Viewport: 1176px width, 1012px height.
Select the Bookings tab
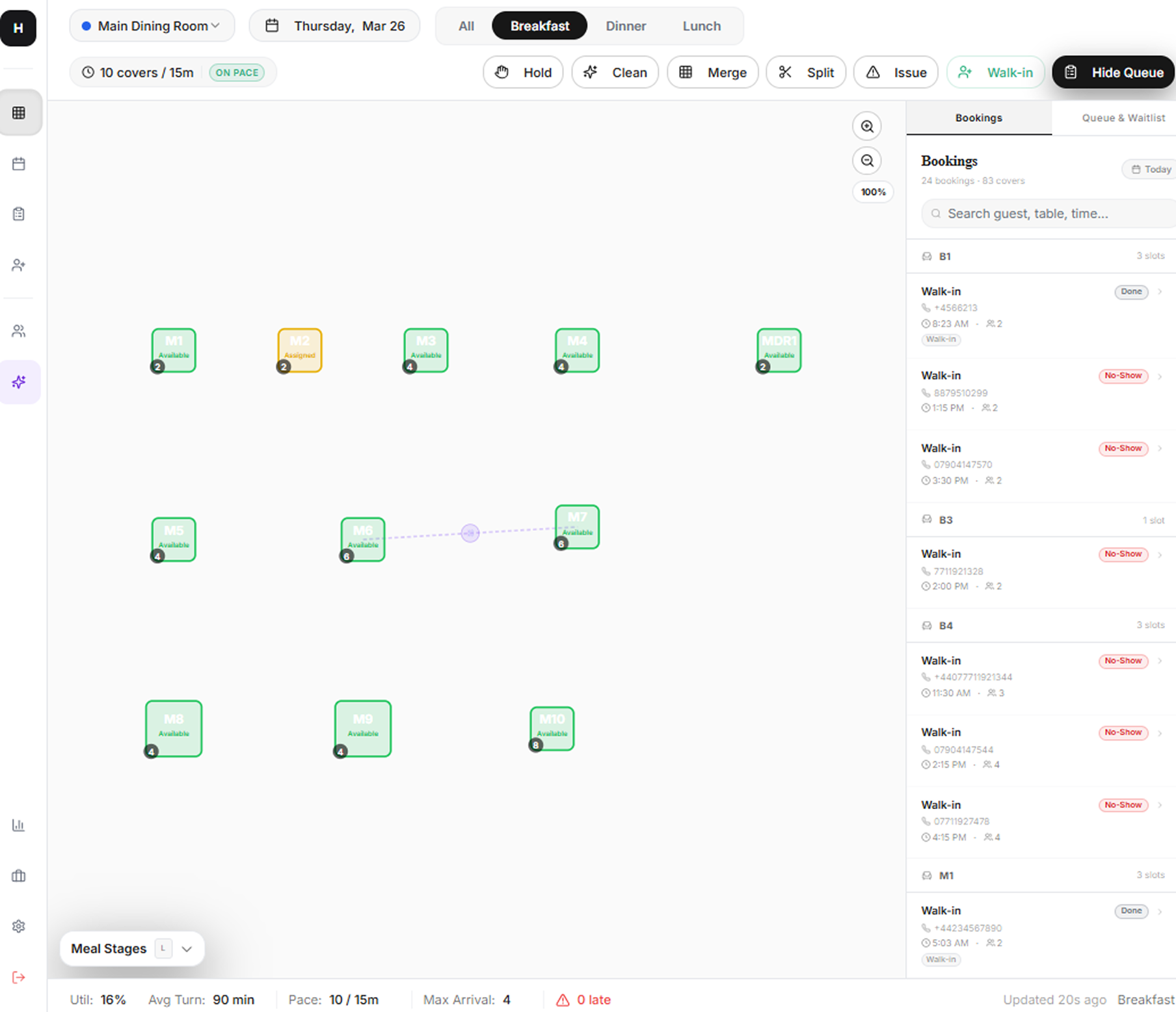(x=978, y=118)
